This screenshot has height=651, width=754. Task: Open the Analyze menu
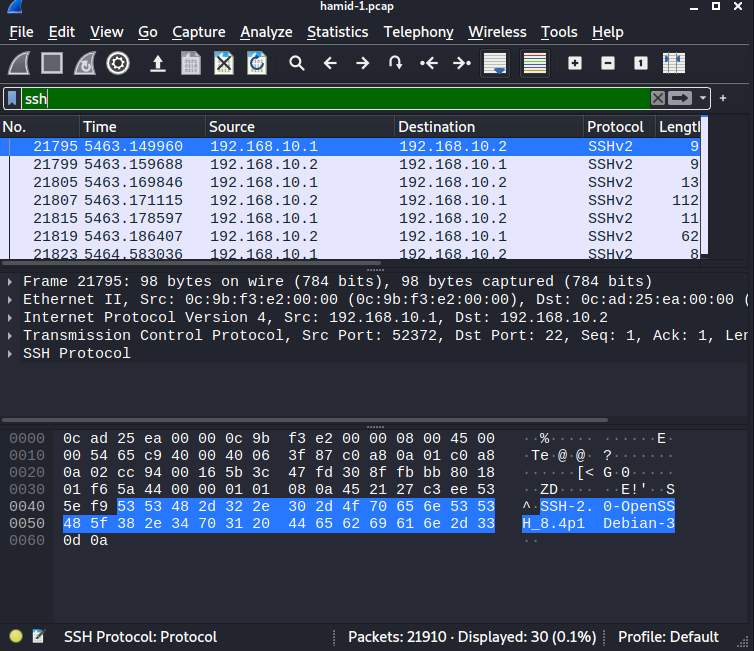pyautogui.click(x=266, y=32)
